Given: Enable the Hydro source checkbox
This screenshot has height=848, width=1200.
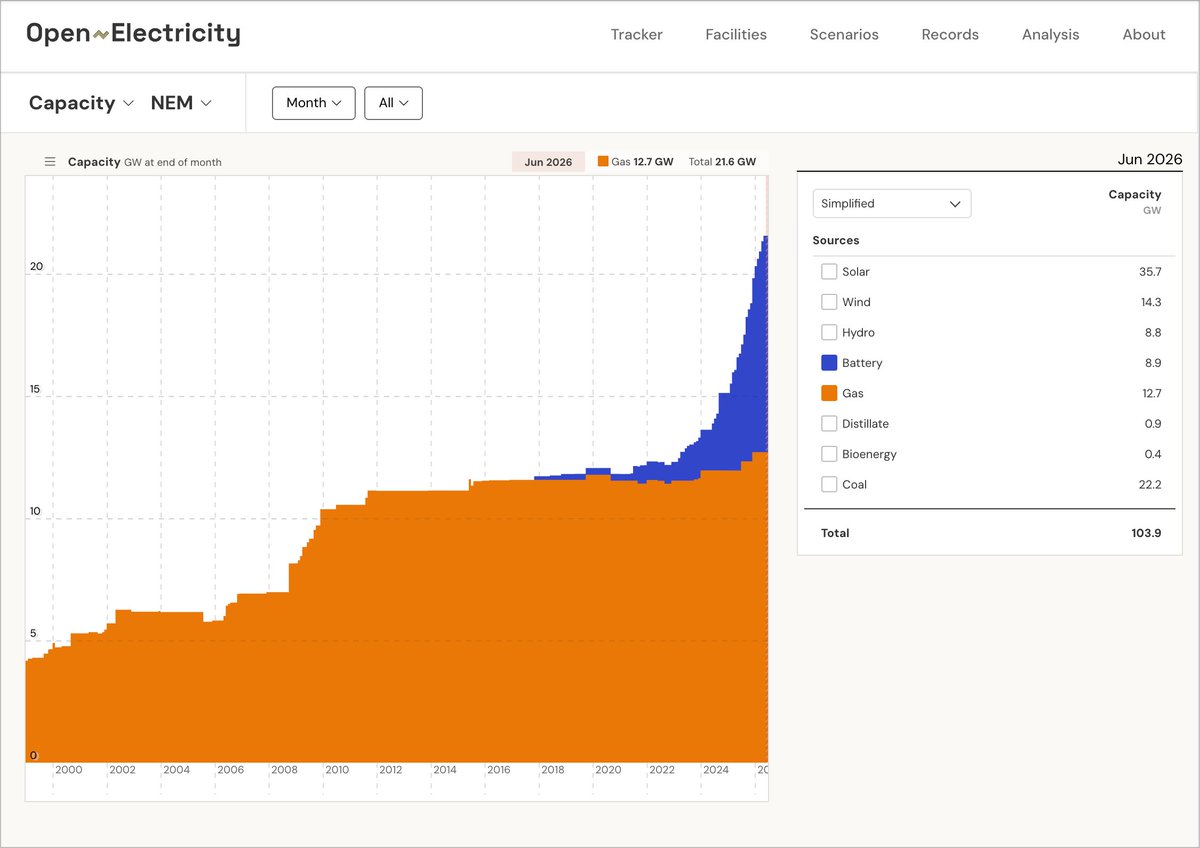Looking at the screenshot, I should point(829,332).
